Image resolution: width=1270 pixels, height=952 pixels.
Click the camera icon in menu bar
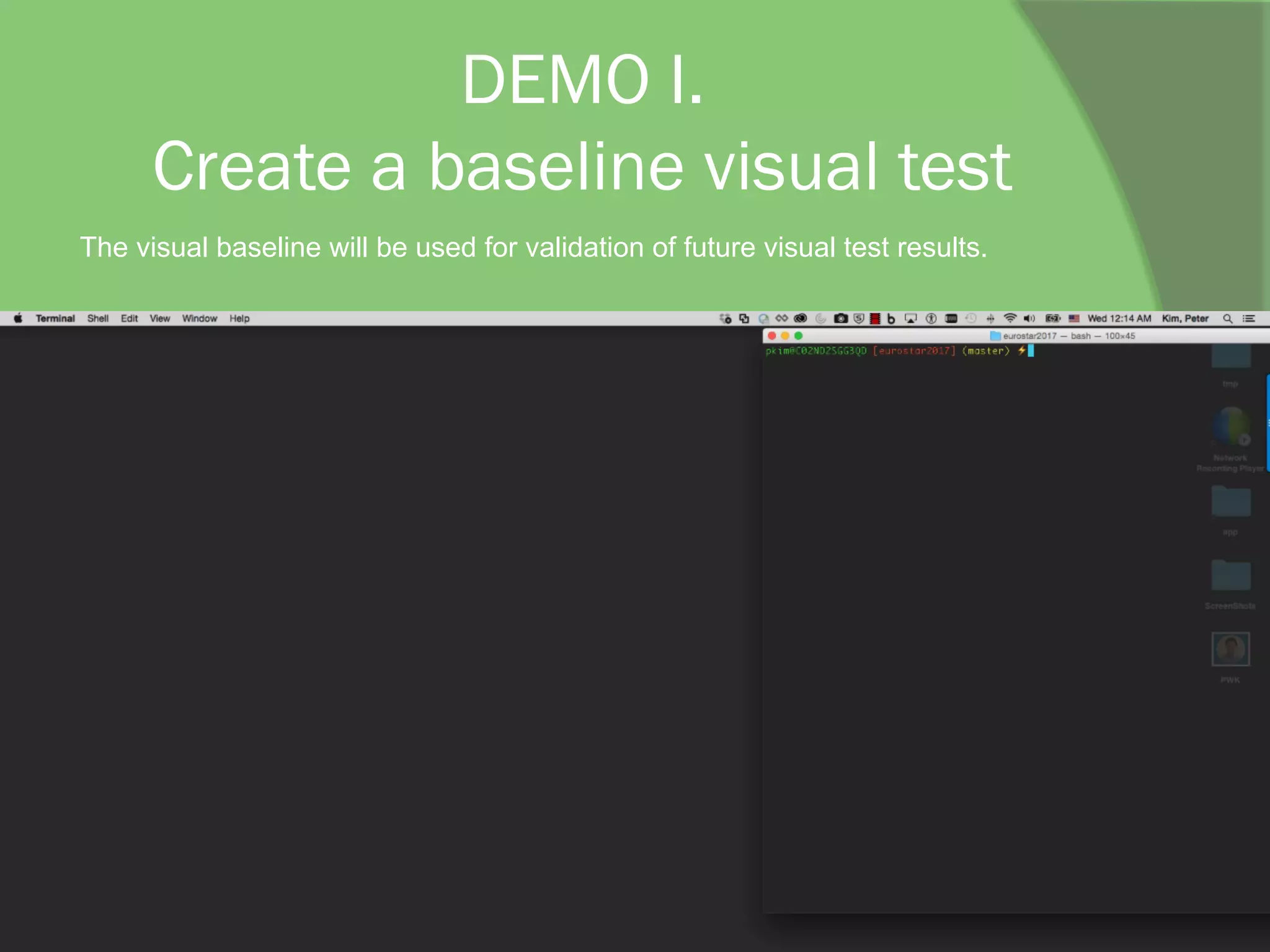(x=841, y=318)
